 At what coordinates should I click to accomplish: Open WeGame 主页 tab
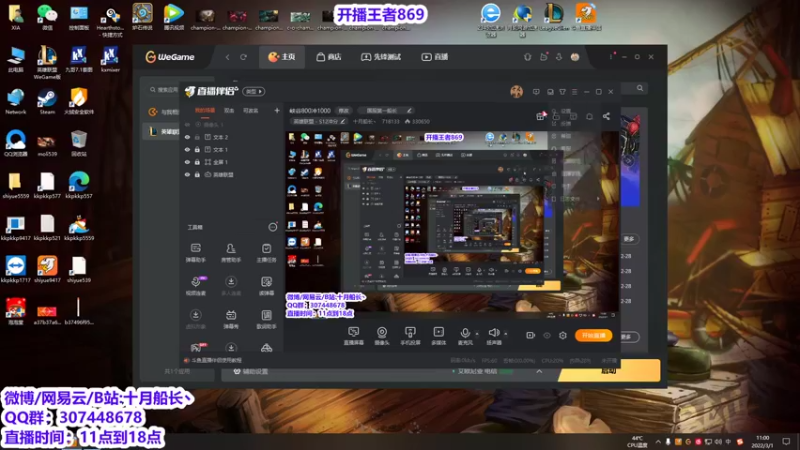pos(282,57)
